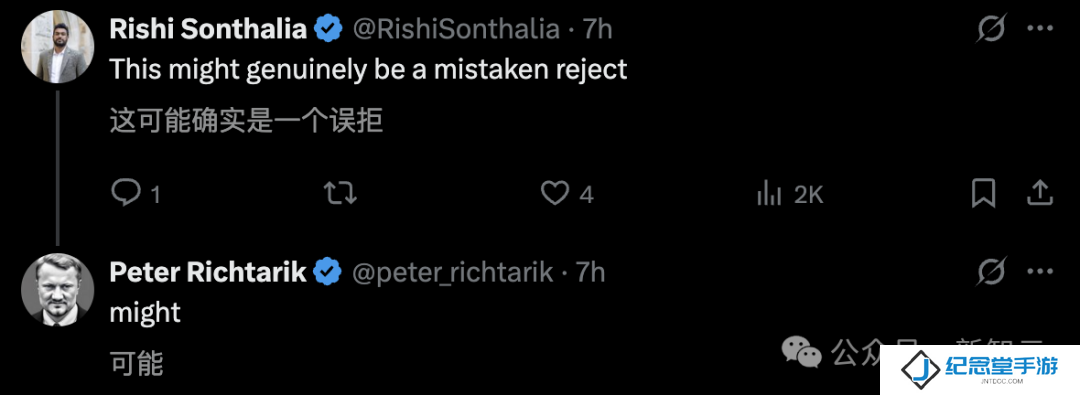Click Rishi Sonthalia's verified badge

click(x=328, y=29)
